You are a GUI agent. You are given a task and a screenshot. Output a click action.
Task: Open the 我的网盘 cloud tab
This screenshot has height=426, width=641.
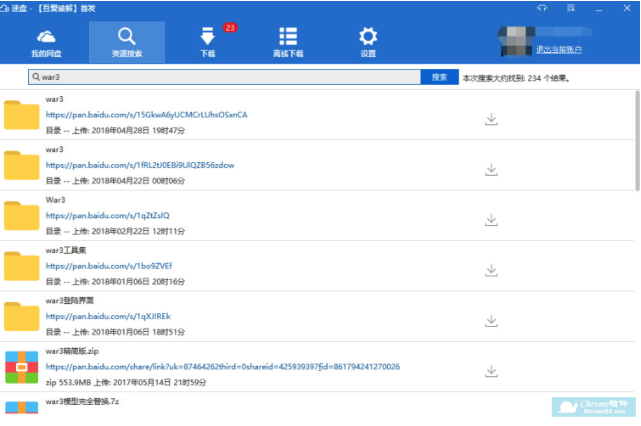46,43
